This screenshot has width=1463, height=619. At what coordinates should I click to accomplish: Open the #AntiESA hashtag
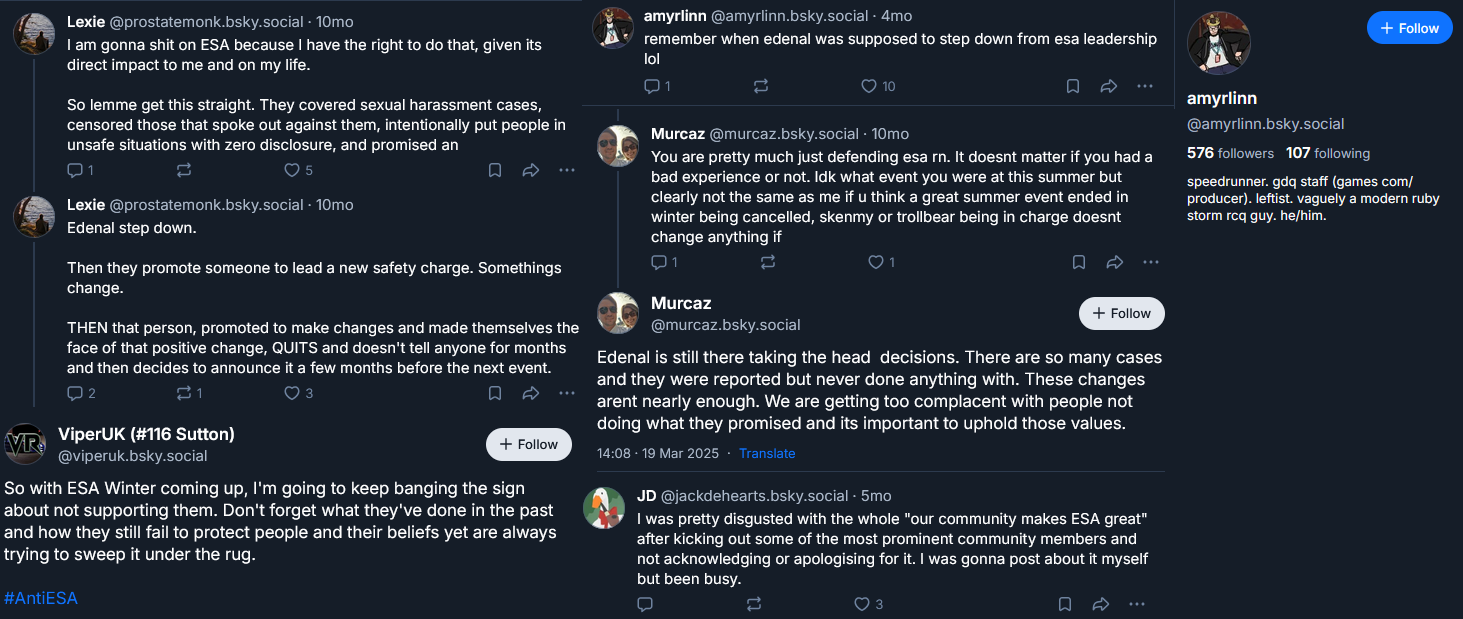point(41,598)
